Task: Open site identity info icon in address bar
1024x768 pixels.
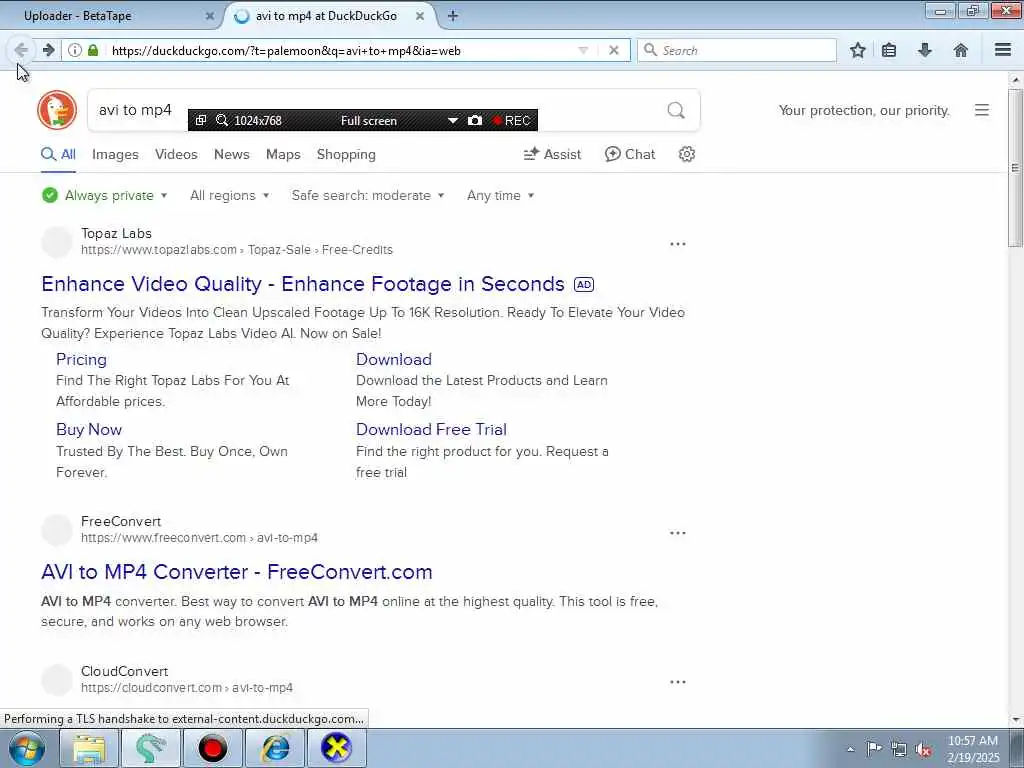Action: (75, 50)
